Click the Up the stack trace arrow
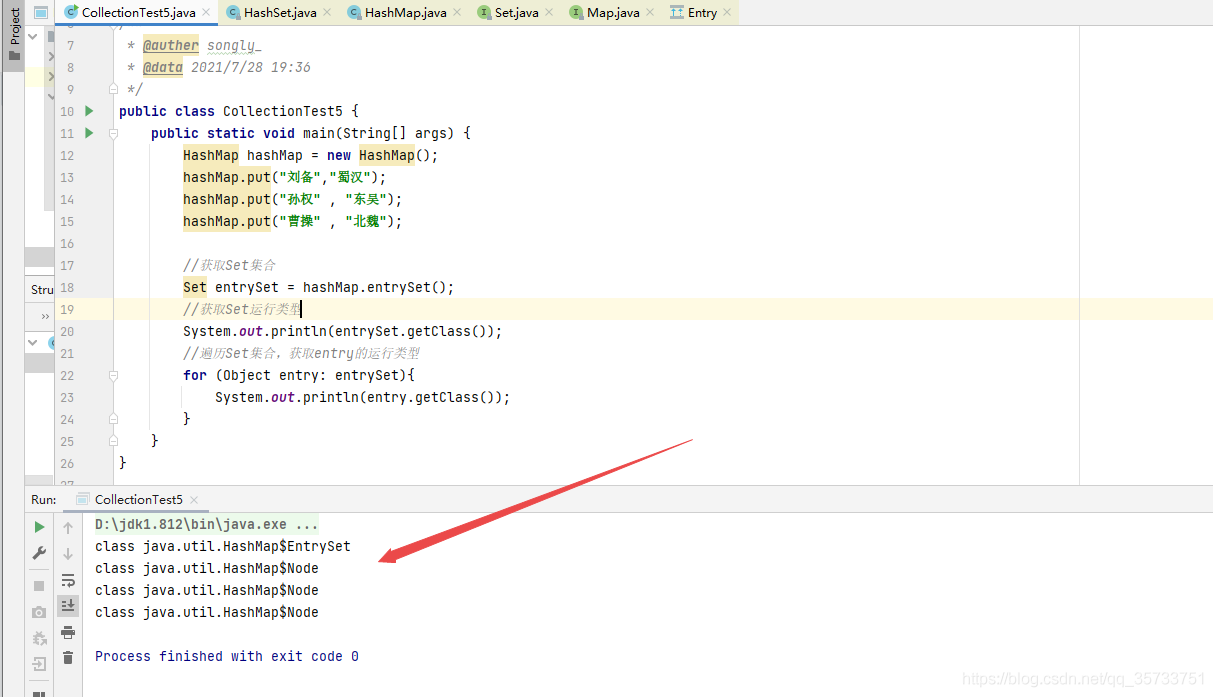Image resolution: width=1213 pixels, height=697 pixels. pos(68,527)
